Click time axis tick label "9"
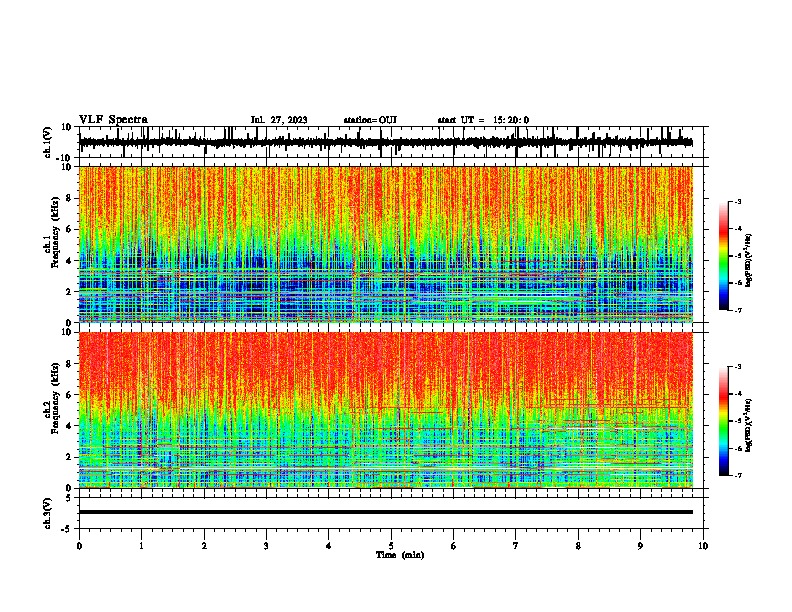 click(x=640, y=546)
